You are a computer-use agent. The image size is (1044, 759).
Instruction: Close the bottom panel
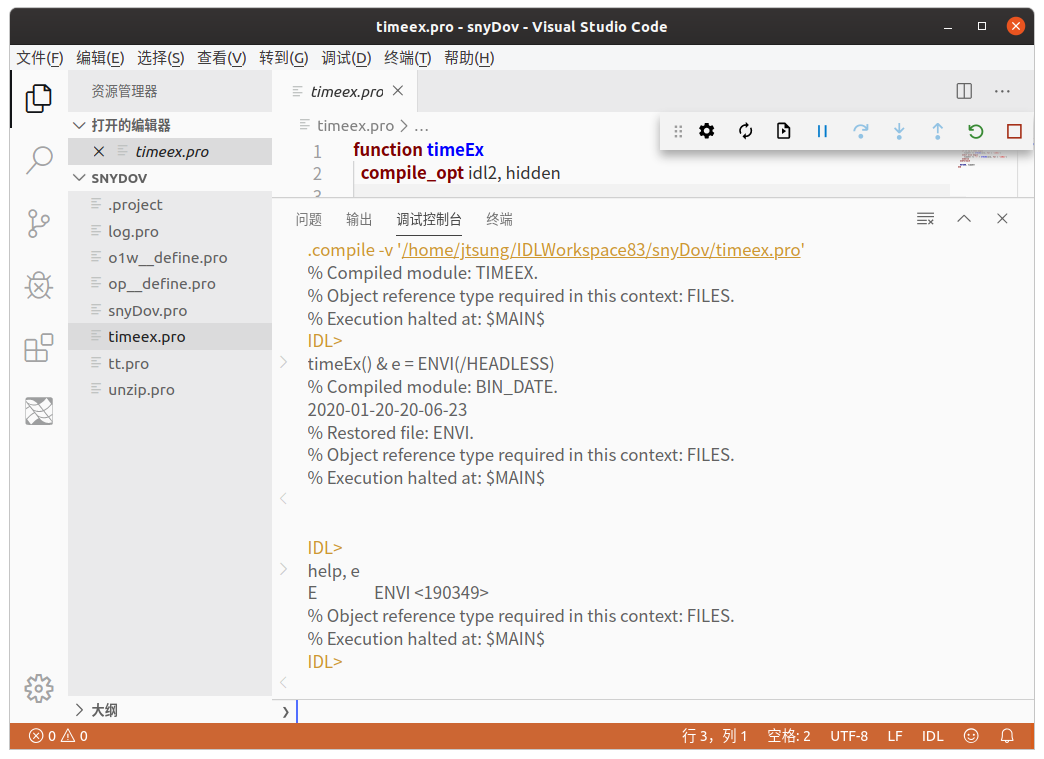click(x=1002, y=218)
